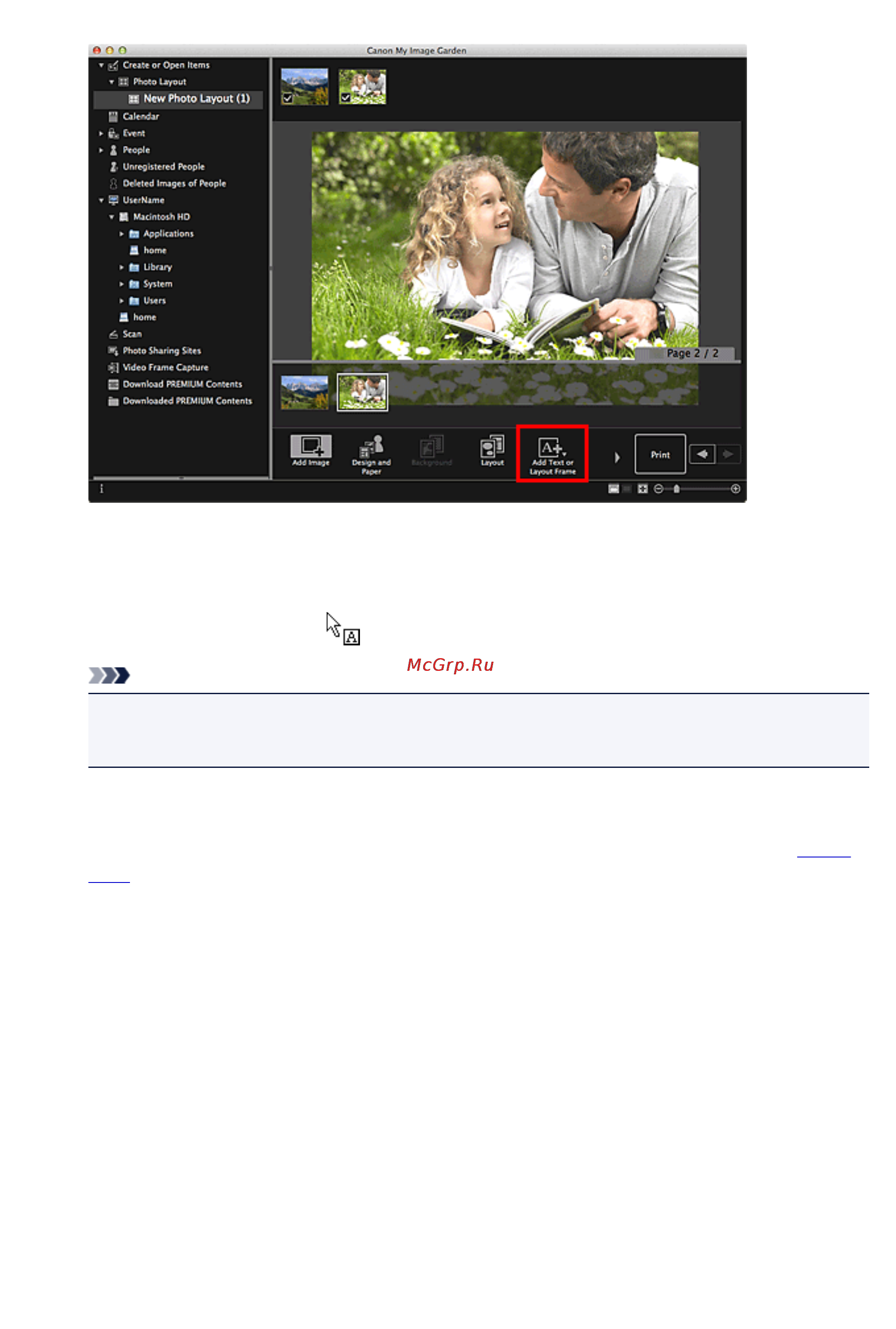Uncheck the father-daughter thumbnail checkbox
Screen dimensions: 896x1329
pyautogui.click(x=345, y=98)
